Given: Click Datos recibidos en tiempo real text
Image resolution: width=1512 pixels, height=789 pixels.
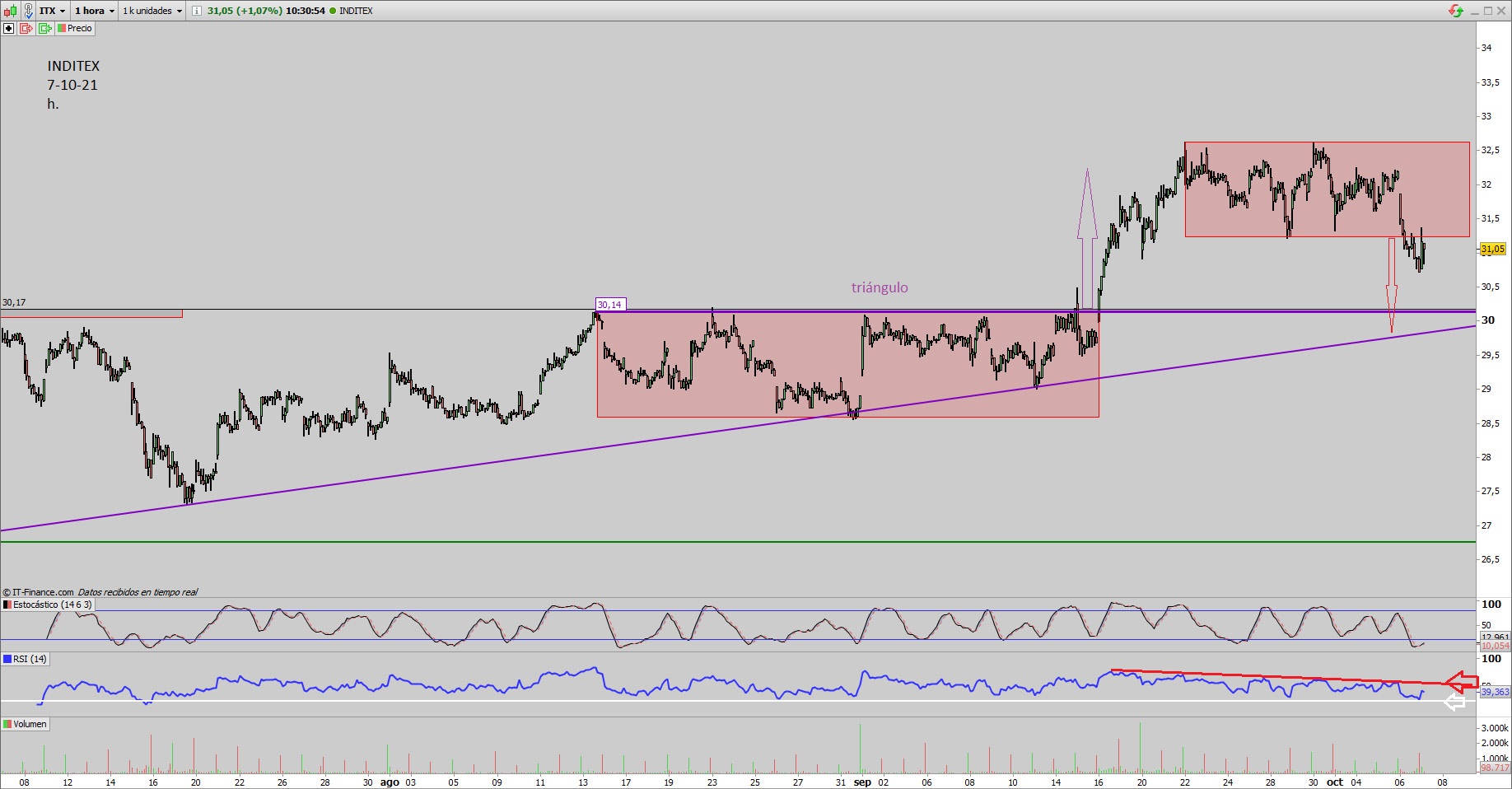Looking at the screenshot, I should pos(138,592).
